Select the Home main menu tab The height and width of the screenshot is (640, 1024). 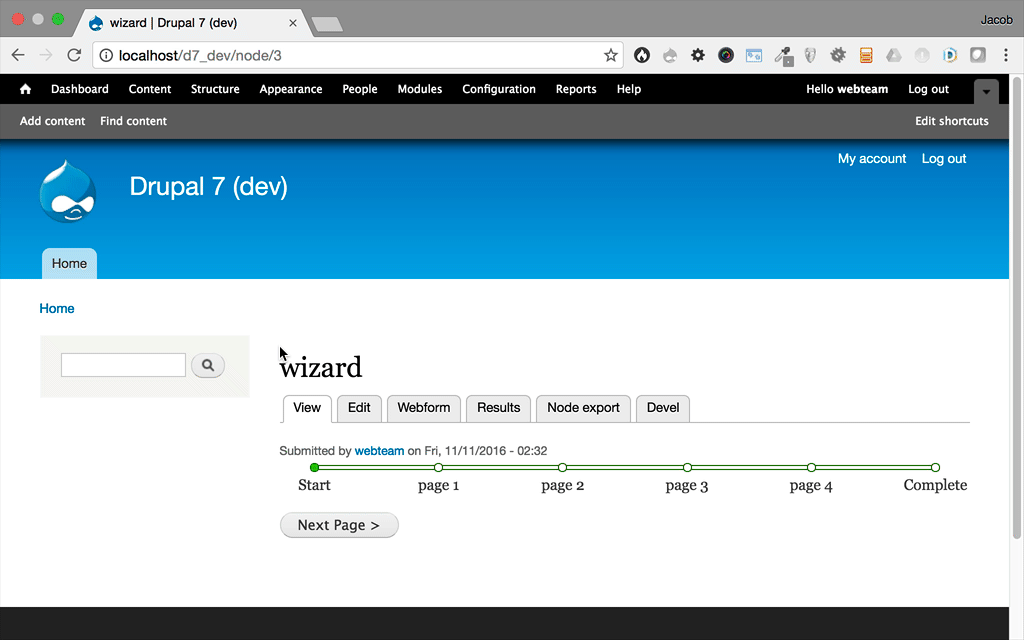coord(69,263)
